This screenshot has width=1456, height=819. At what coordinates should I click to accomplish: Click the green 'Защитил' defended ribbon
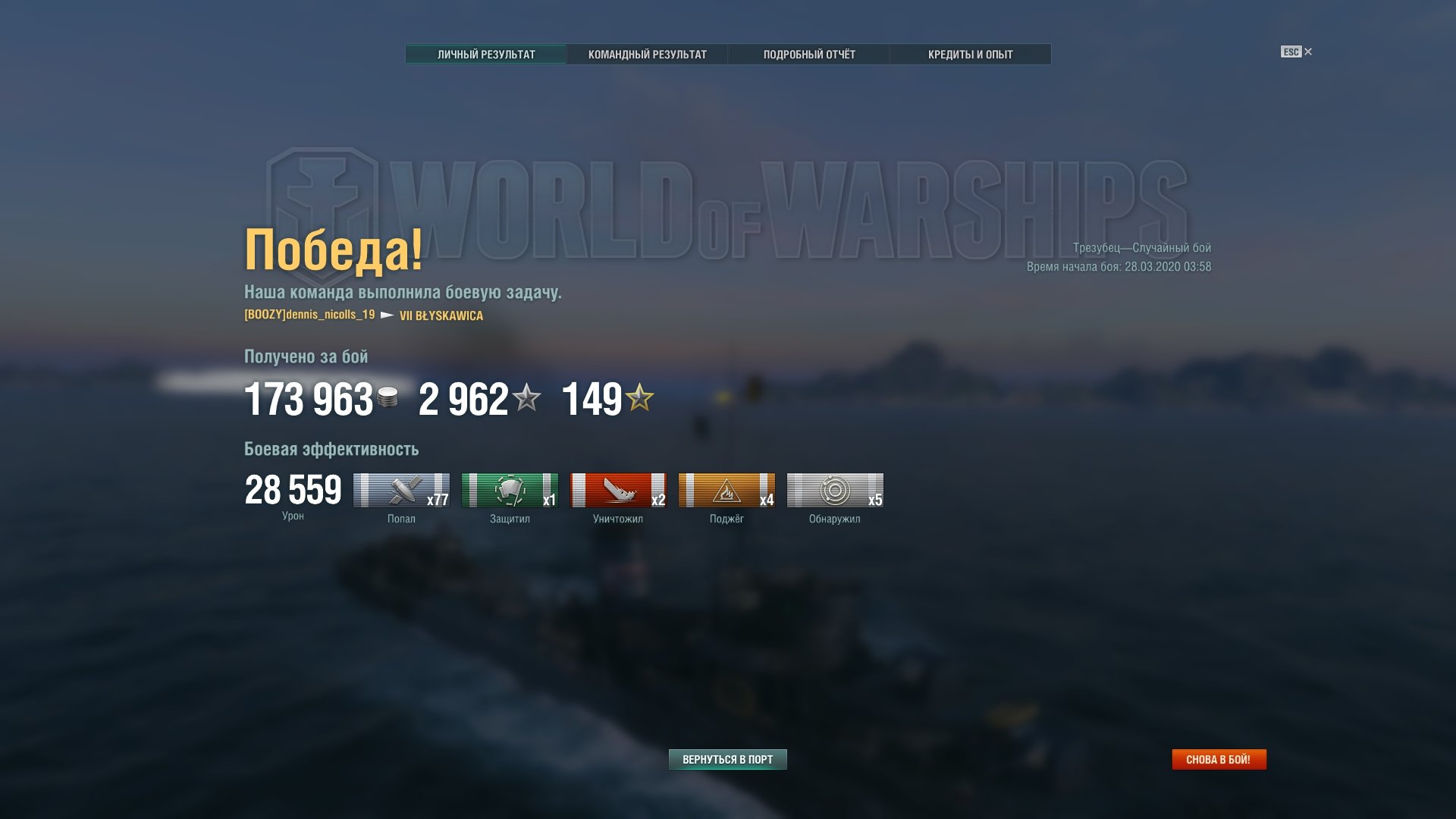point(510,490)
